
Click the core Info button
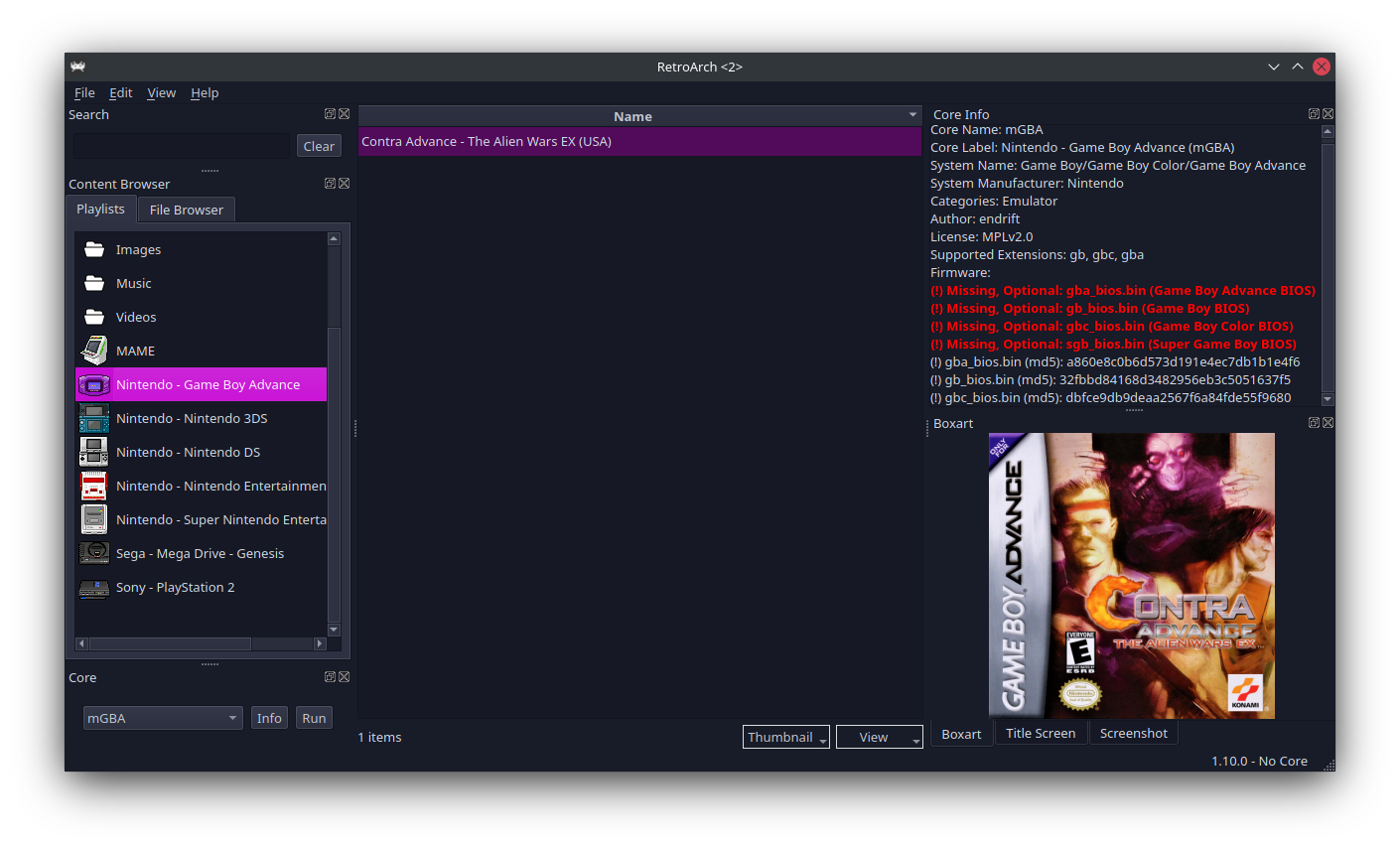pos(269,718)
